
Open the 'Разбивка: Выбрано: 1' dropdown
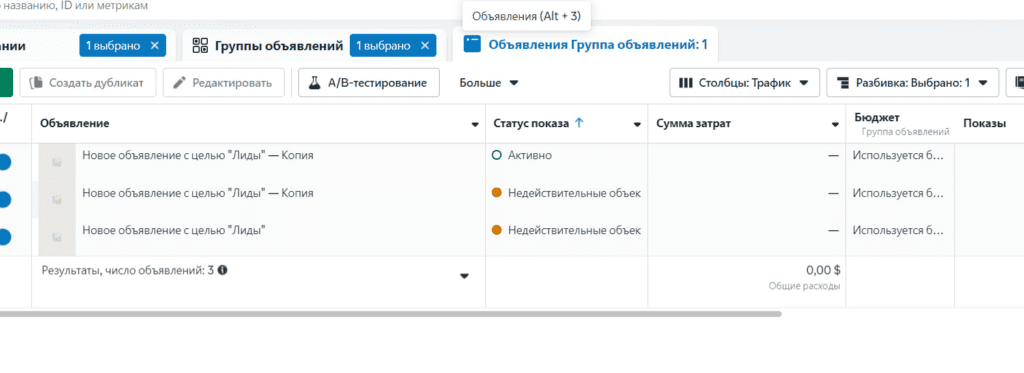coord(913,83)
